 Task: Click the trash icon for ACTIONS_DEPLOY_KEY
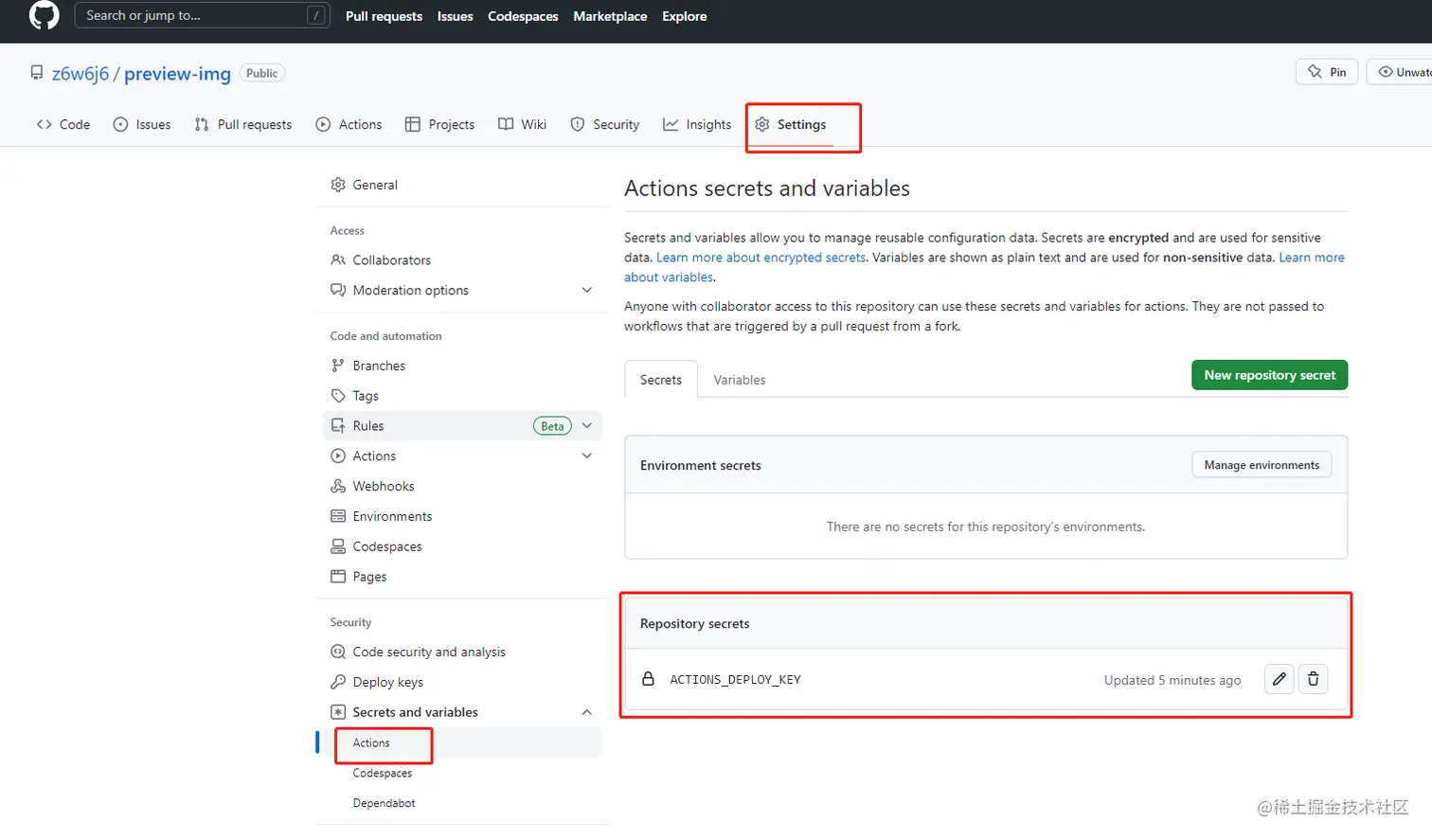1313,679
